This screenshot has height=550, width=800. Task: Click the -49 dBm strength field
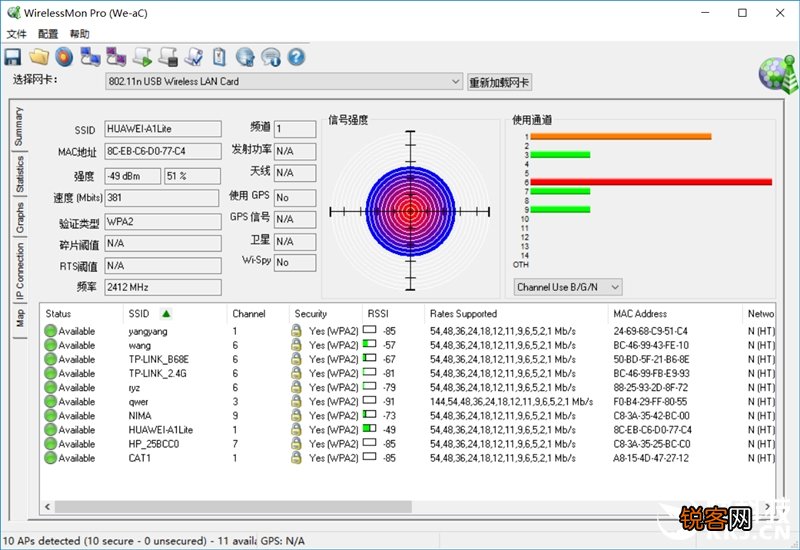pyautogui.click(x=133, y=176)
